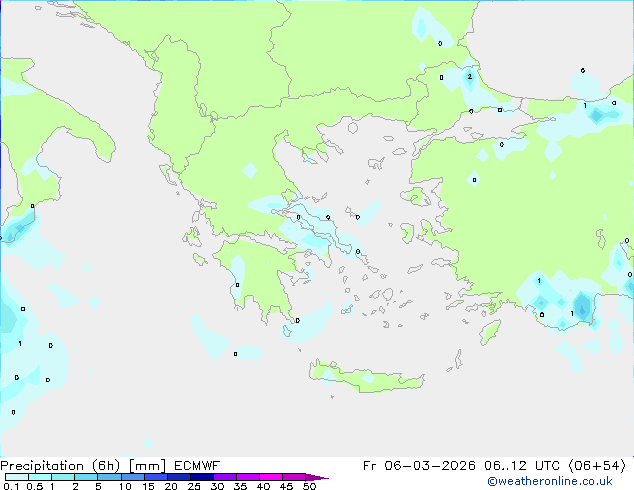Click the 25–30 mm darkest navy legend swatch
634x490 pixels.
pos(202,477)
